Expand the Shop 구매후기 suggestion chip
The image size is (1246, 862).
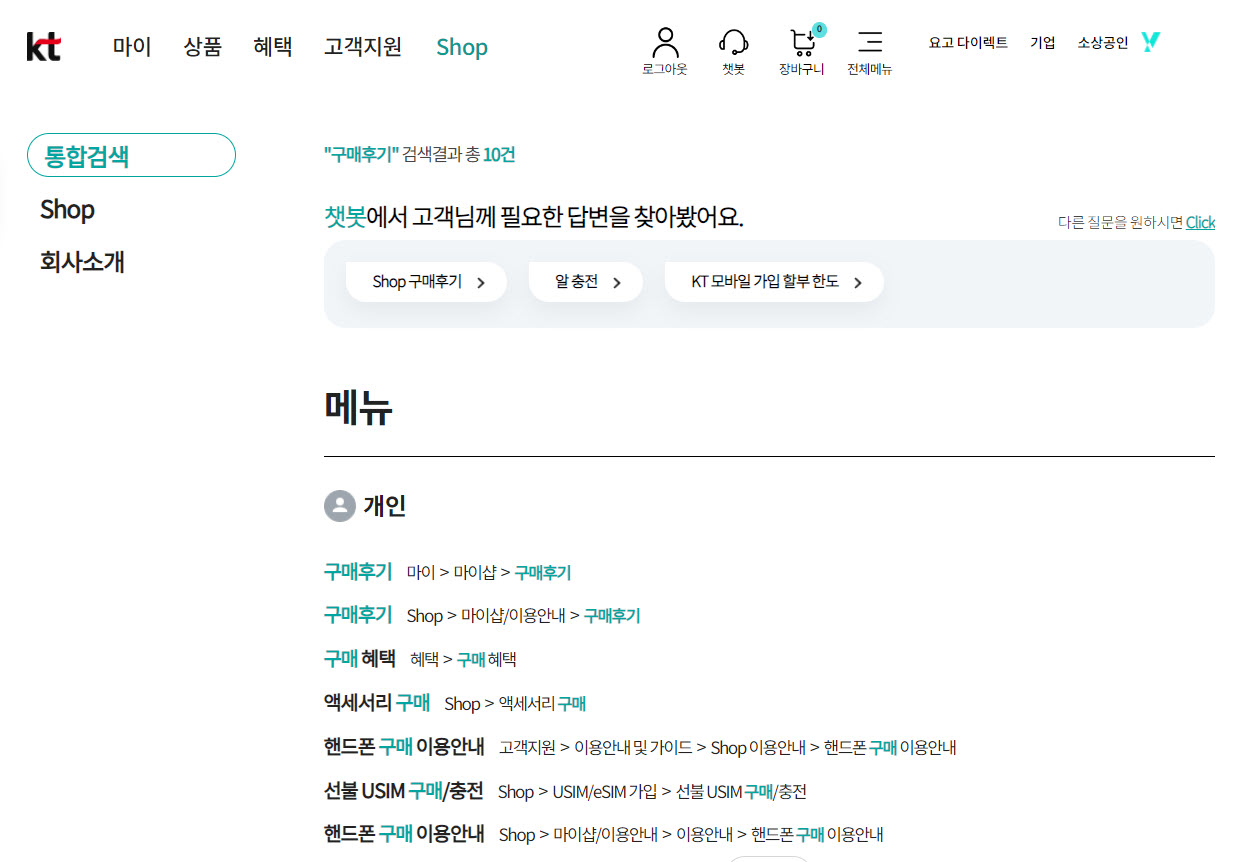click(426, 281)
